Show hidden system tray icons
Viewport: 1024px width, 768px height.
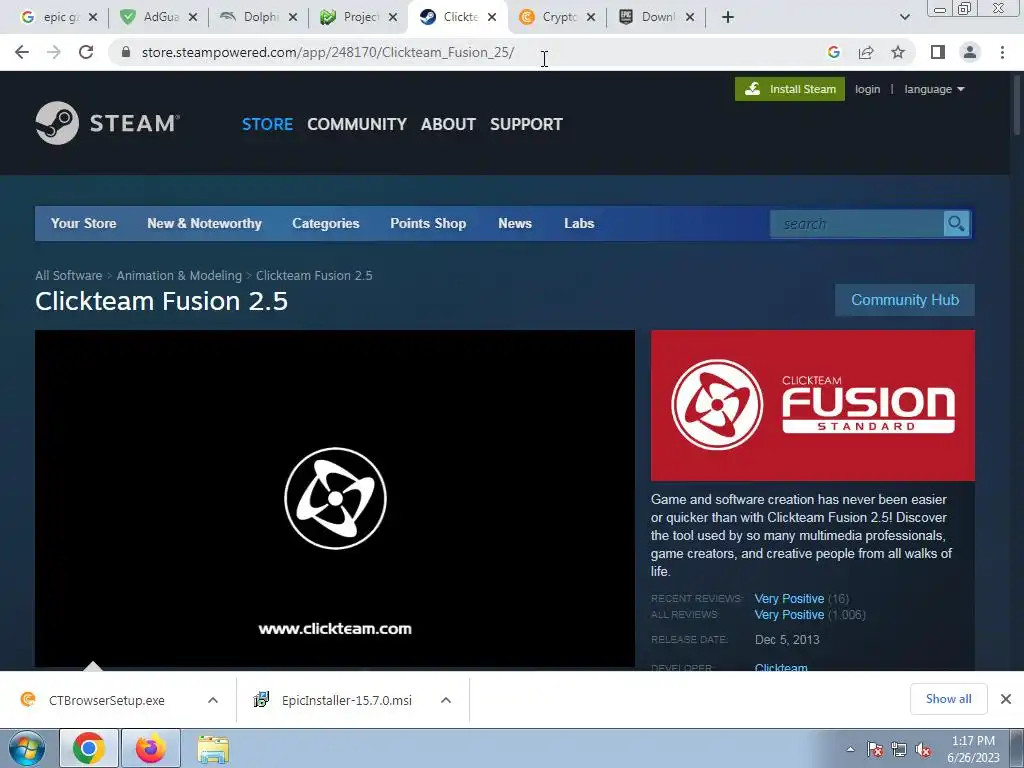click(x=850, y=749)
